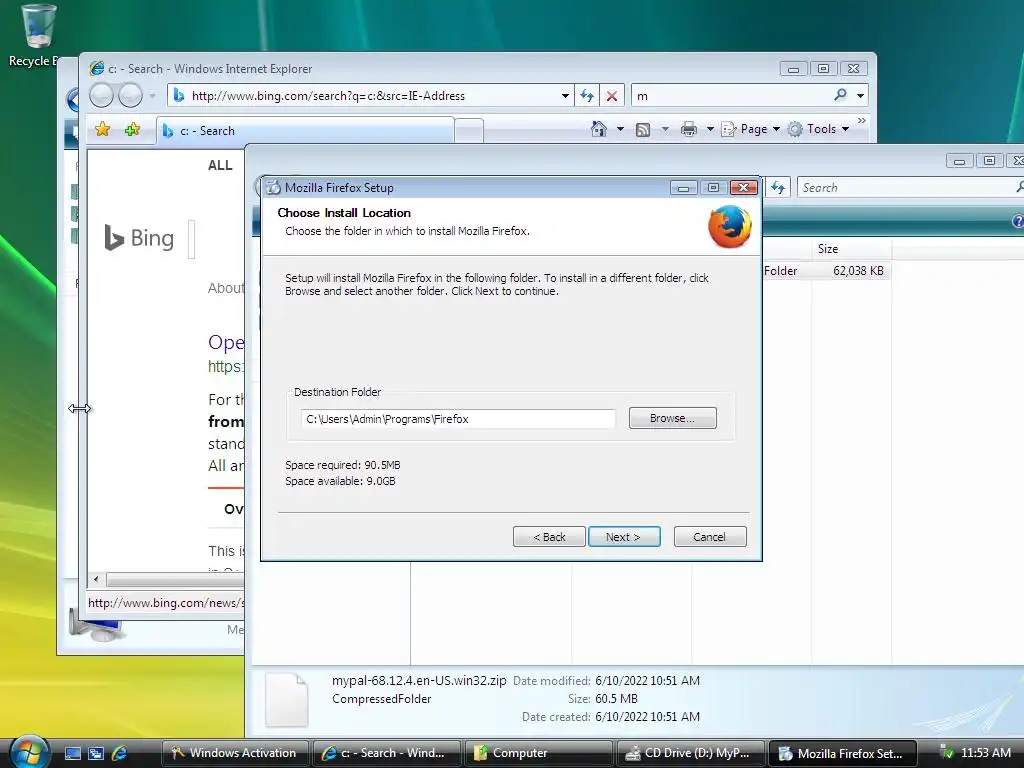Click the IE Print icon

688,129
